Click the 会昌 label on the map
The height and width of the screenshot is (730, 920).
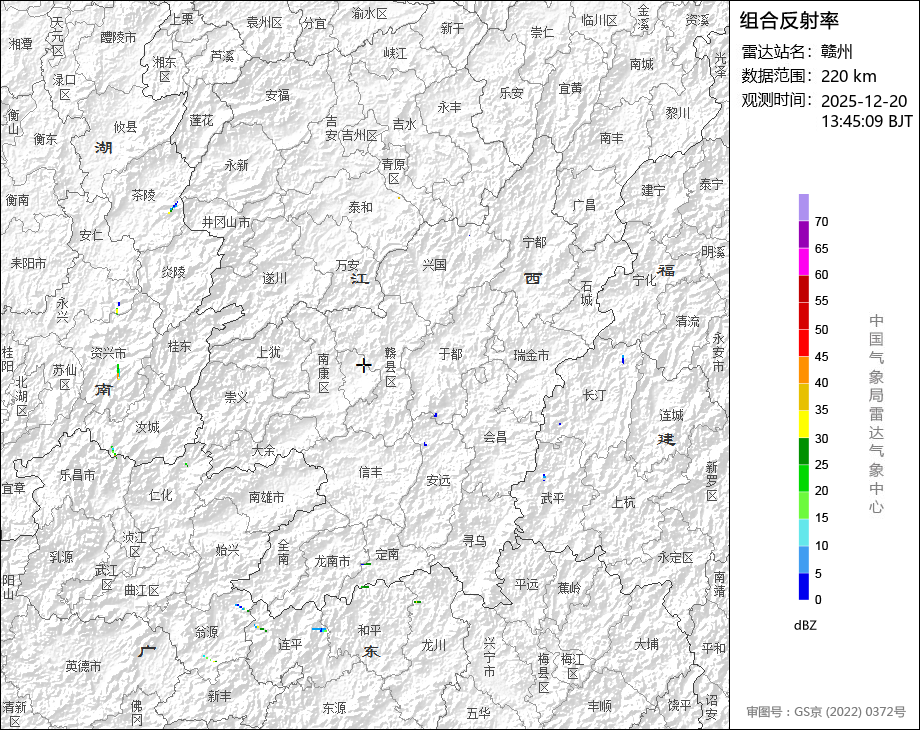(495, 437)
